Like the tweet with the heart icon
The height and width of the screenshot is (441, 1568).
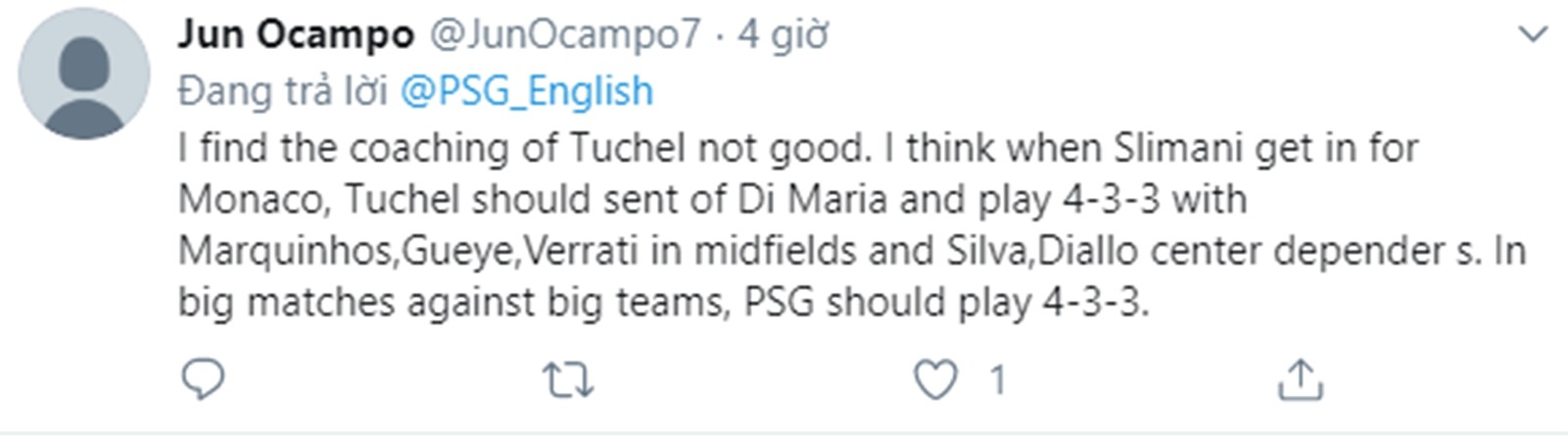coord(935,380)
